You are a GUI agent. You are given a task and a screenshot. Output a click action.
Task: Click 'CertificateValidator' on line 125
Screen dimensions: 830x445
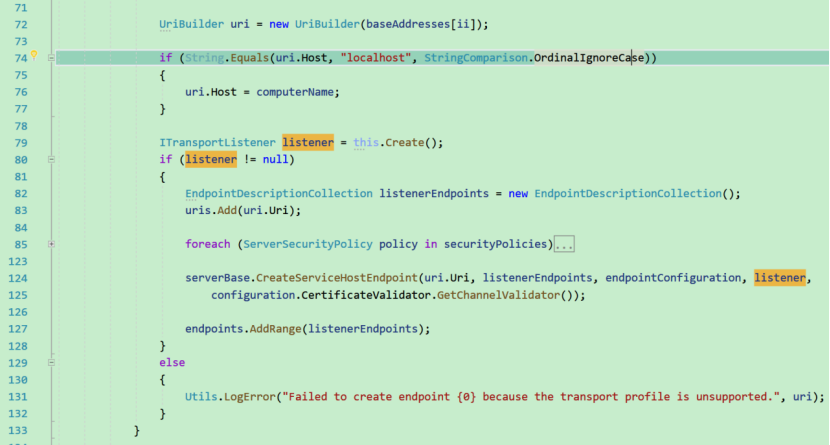(x=366, y=295)
